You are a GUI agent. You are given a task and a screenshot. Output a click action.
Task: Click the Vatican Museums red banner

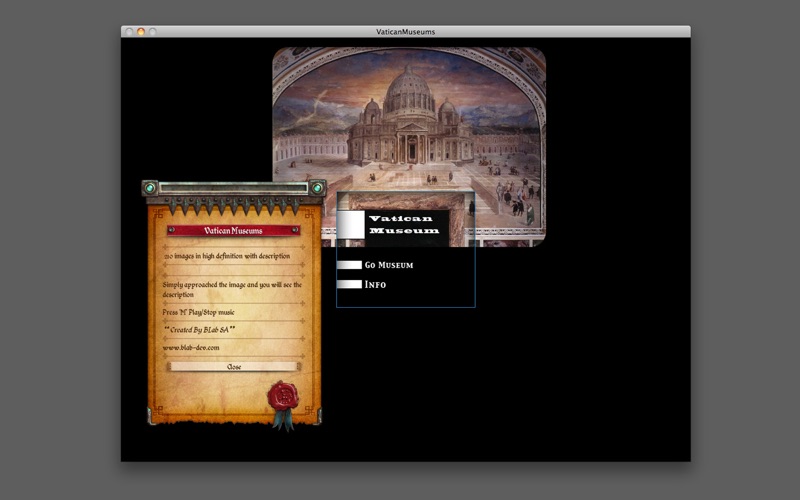pyautogui.click(x=234, y=231)
